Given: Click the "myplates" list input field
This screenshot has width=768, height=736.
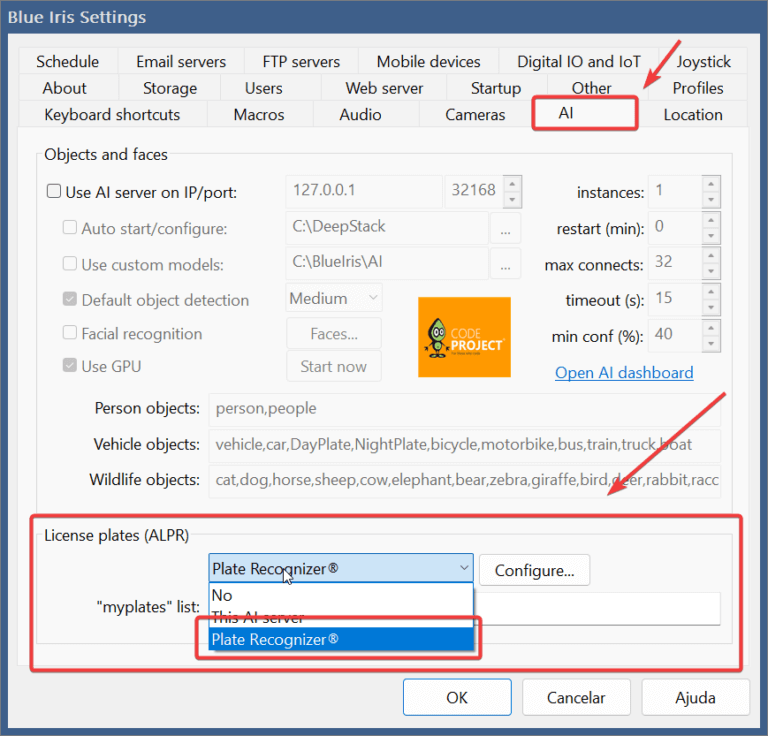Looking at the screenshot, I should [x=597, y=608].
